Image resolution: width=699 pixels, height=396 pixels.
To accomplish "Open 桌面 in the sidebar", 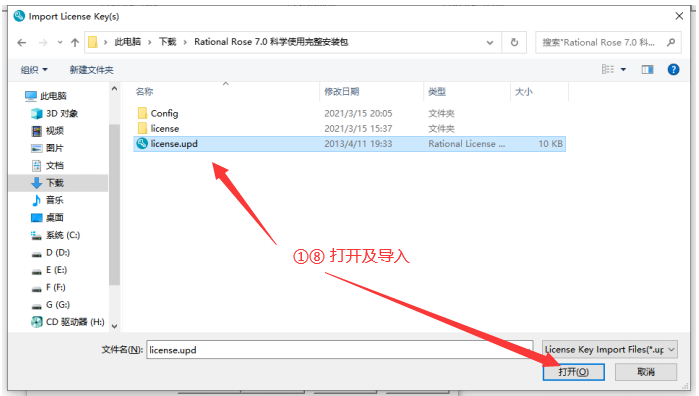I will (x=48, y=218).
